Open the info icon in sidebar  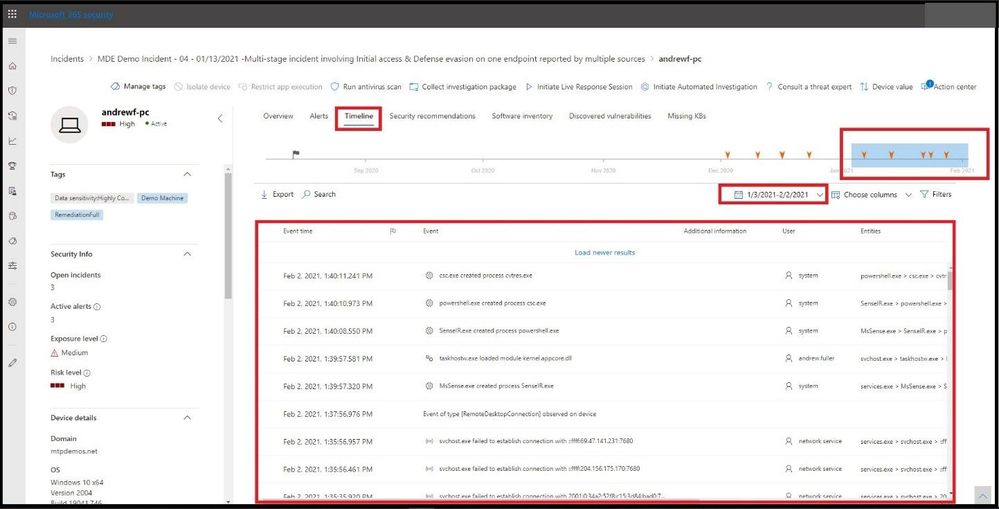(12, 327)
